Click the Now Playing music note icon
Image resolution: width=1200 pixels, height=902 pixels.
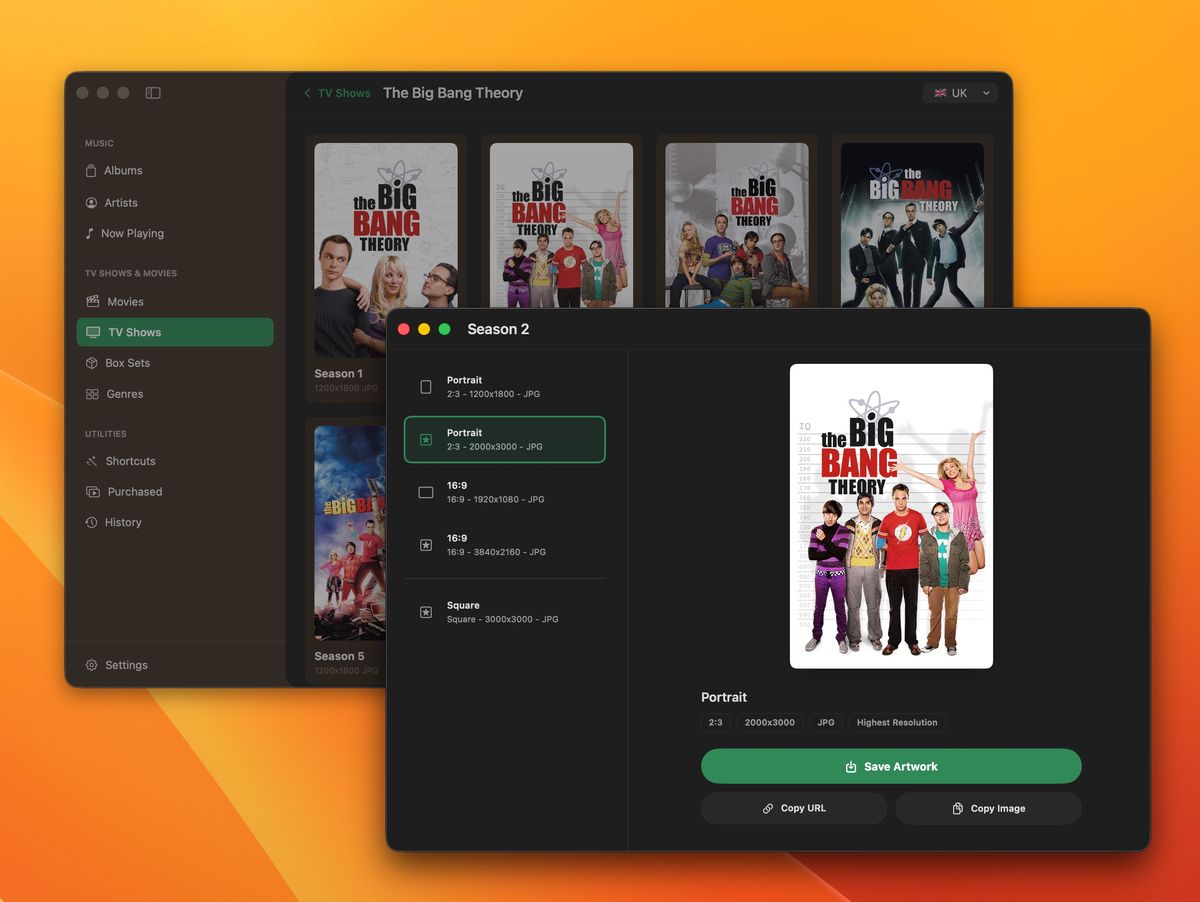point(90,233)
